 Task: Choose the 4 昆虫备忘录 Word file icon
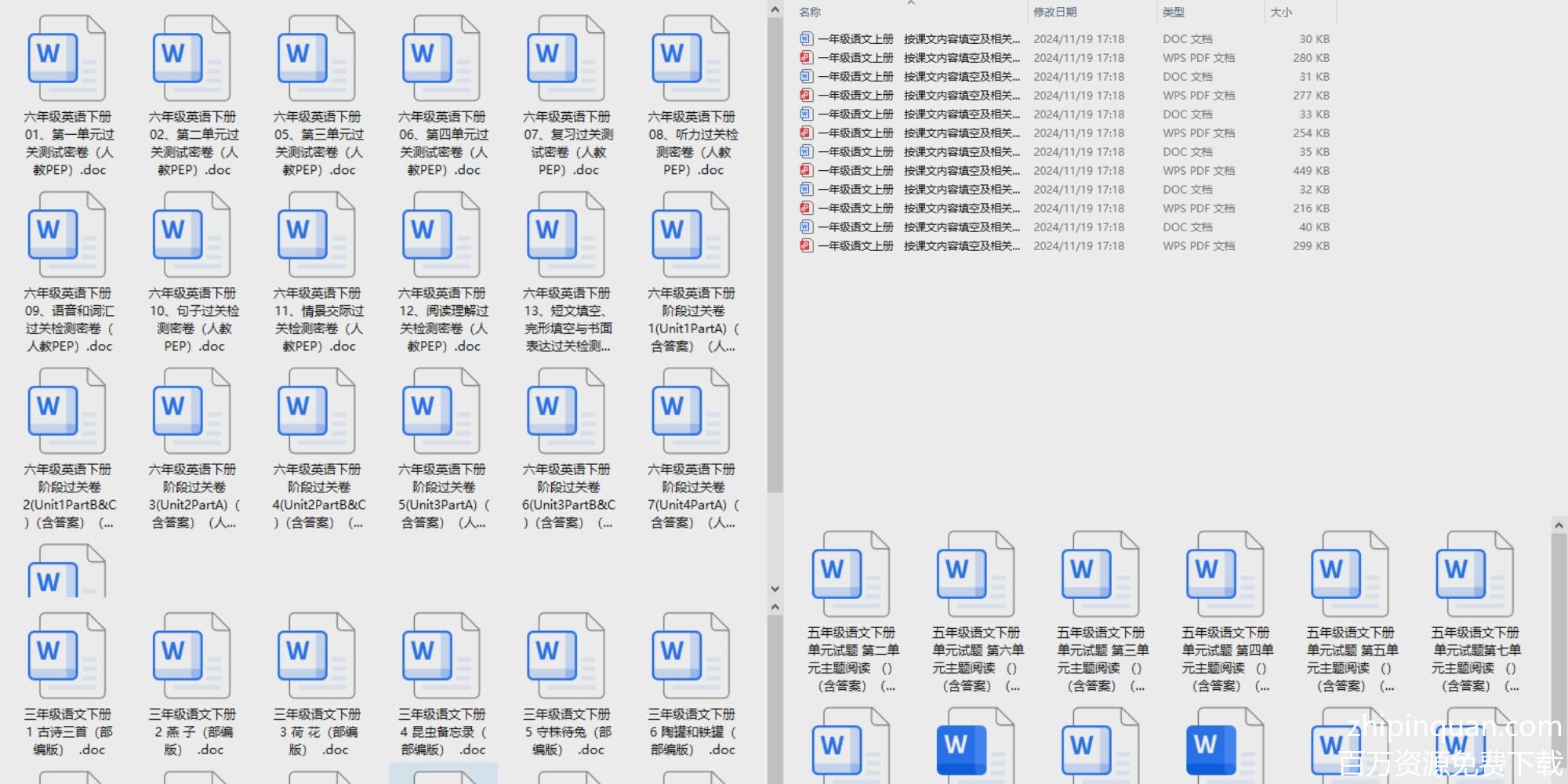(x=441, y=656)
